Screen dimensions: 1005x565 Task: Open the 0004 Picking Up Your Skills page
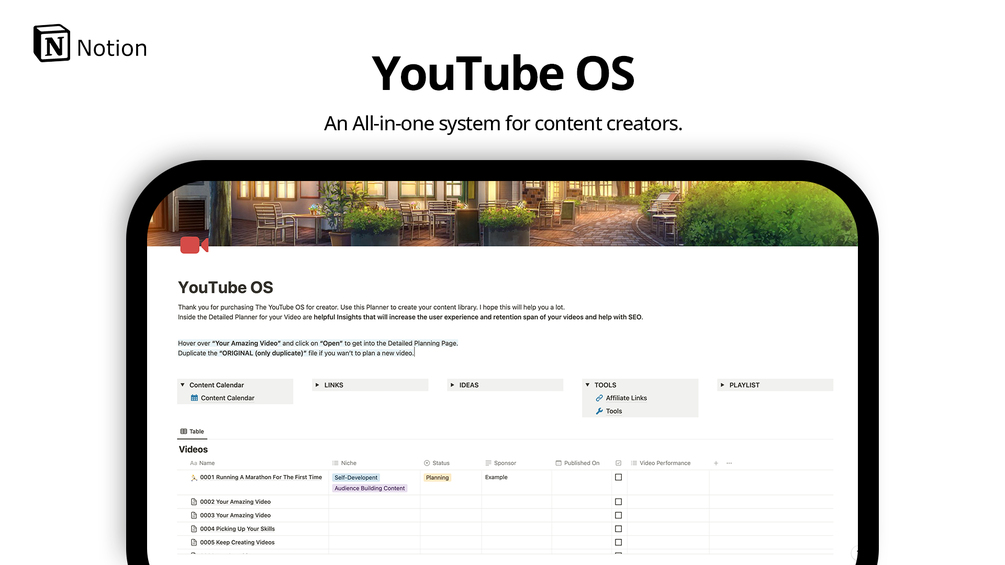[x=237, y=528]
